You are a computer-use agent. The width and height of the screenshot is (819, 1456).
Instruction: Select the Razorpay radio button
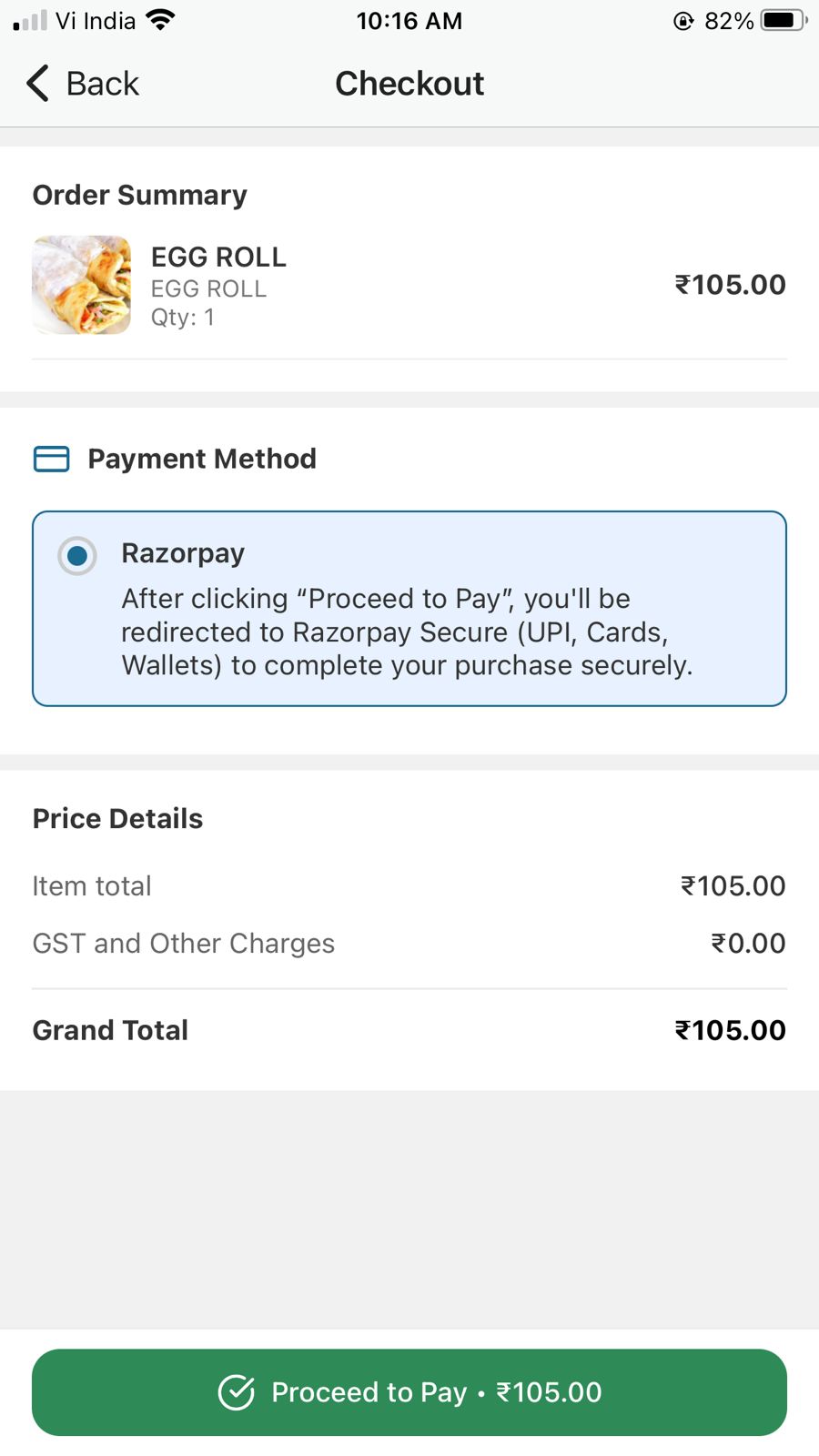(x=77, y=555)
